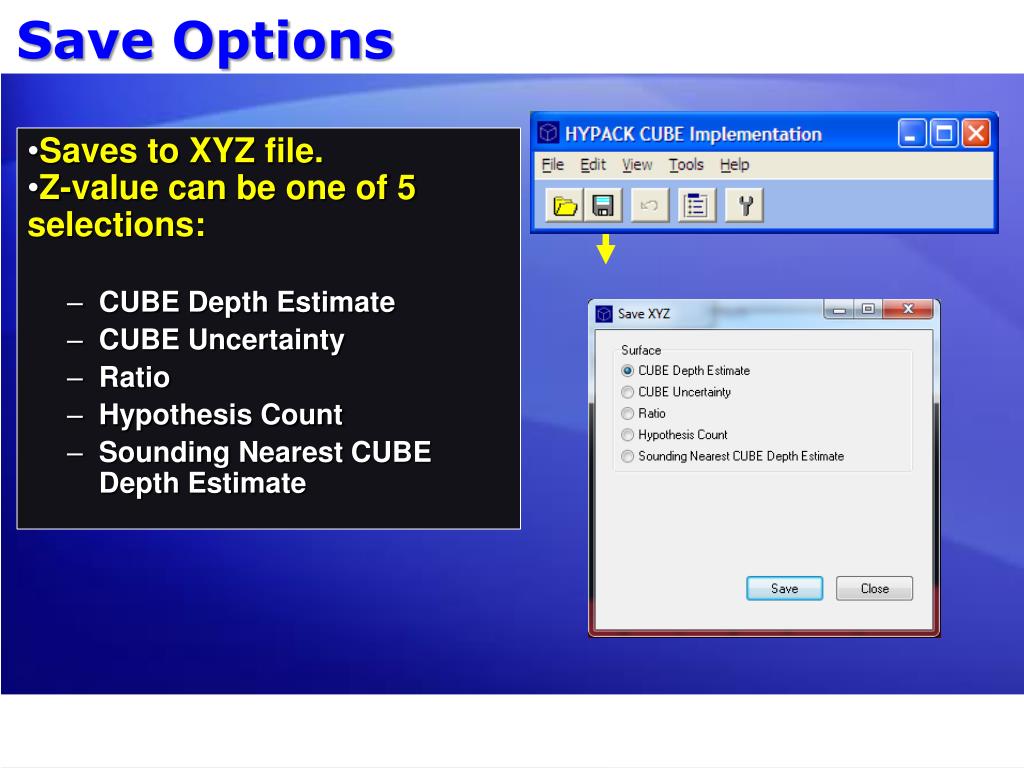Screen dimensions: 1024x768
Task: Maximize the Save XYZ dialog
Action: (868, 309)
